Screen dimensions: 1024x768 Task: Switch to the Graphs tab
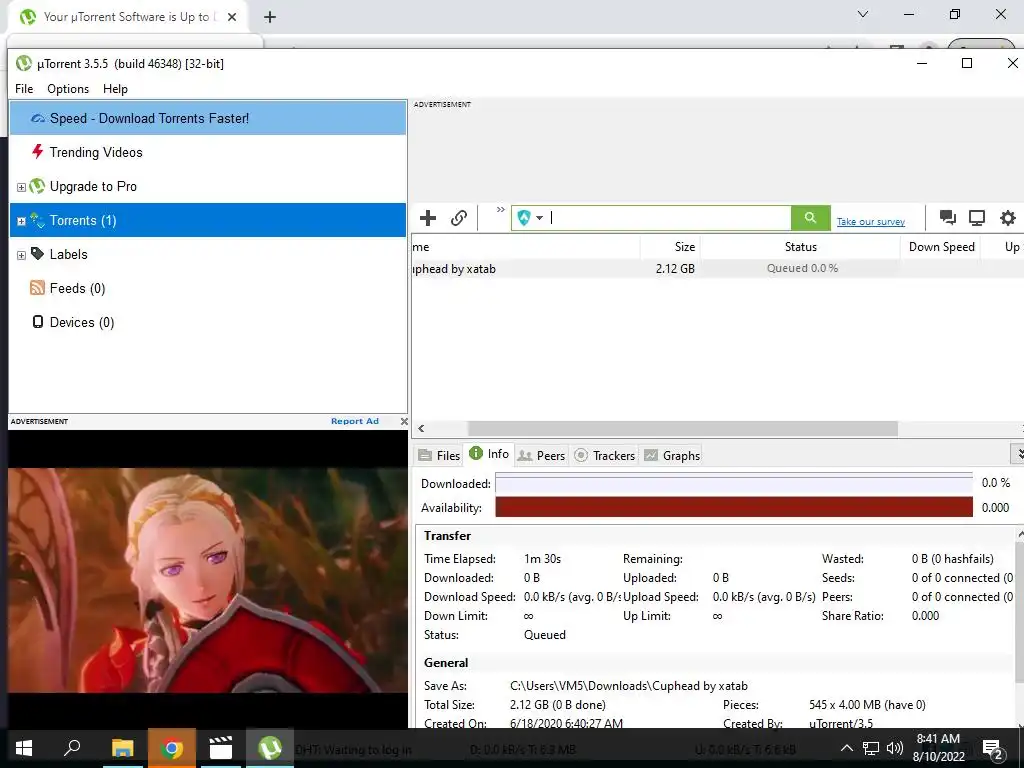[672, 455]
